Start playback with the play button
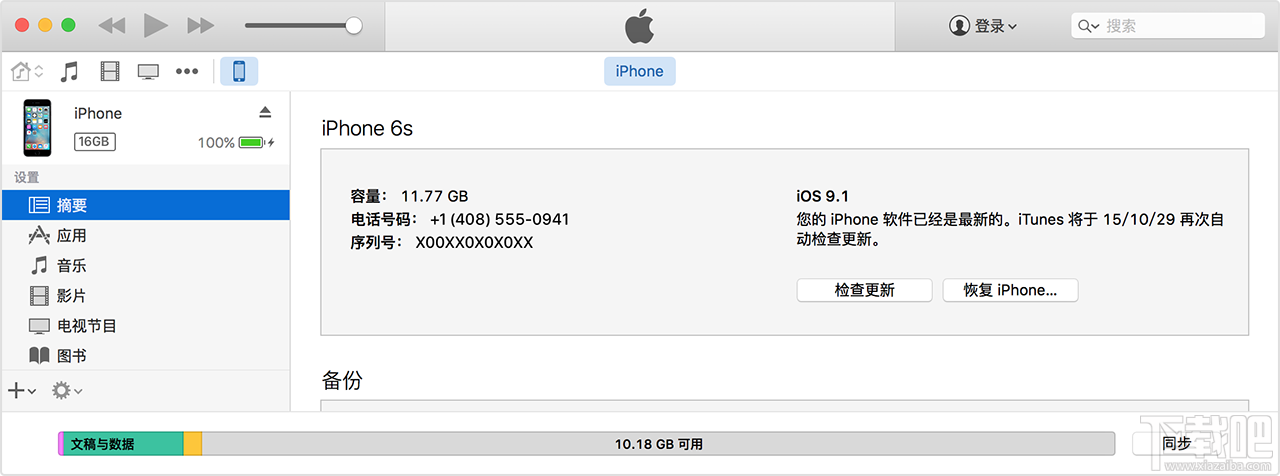The height and width of the screenshot is (476, 1280). click(156, 26)
